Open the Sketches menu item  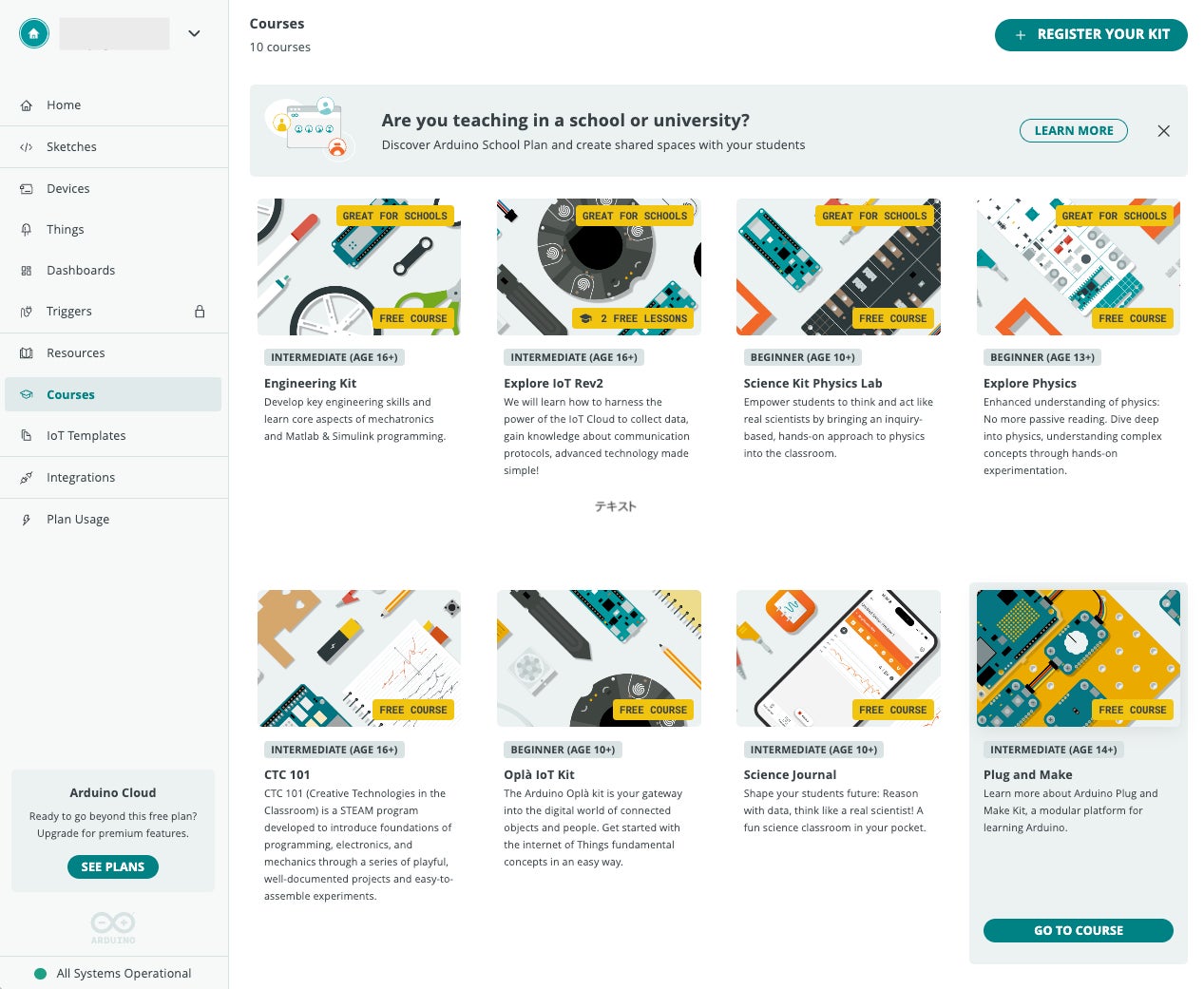coord(114,147)
